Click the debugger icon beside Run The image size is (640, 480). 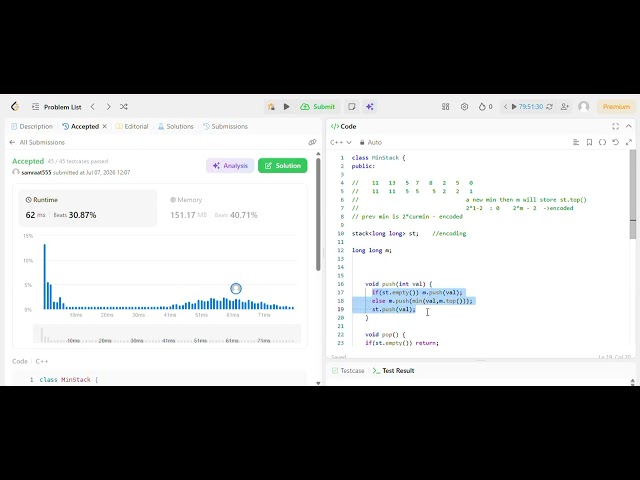tap(271, 107)
